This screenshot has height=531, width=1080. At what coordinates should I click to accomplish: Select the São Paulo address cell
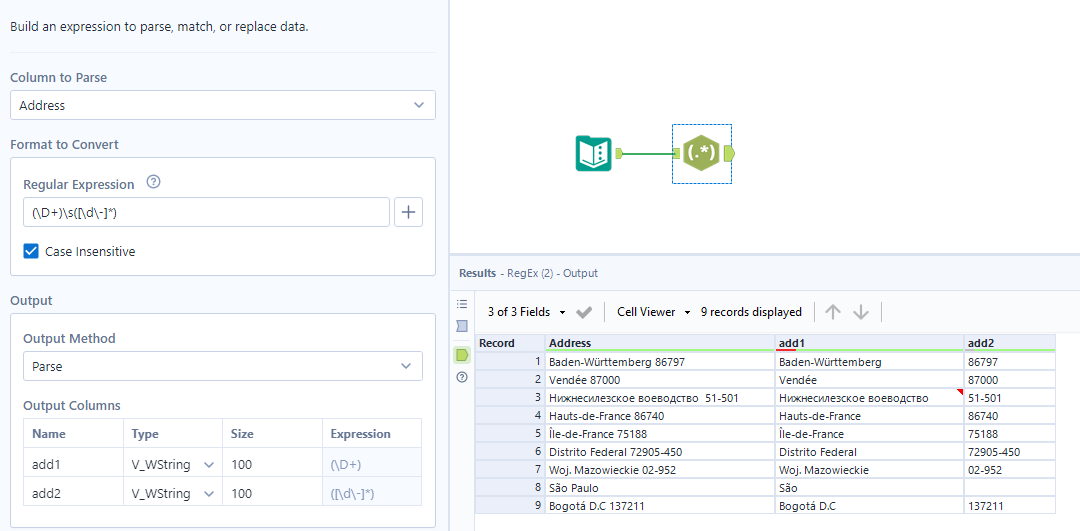(x=659, y=488)
